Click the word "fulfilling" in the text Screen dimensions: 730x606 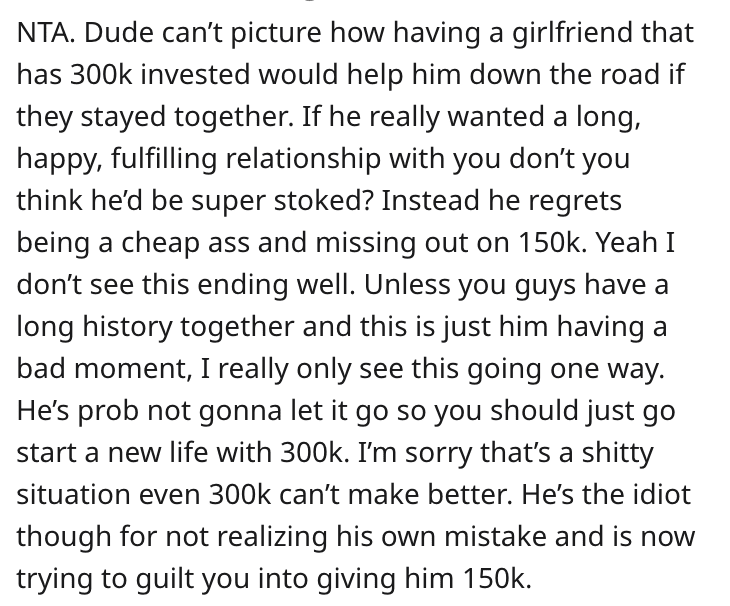pos(163,159)
